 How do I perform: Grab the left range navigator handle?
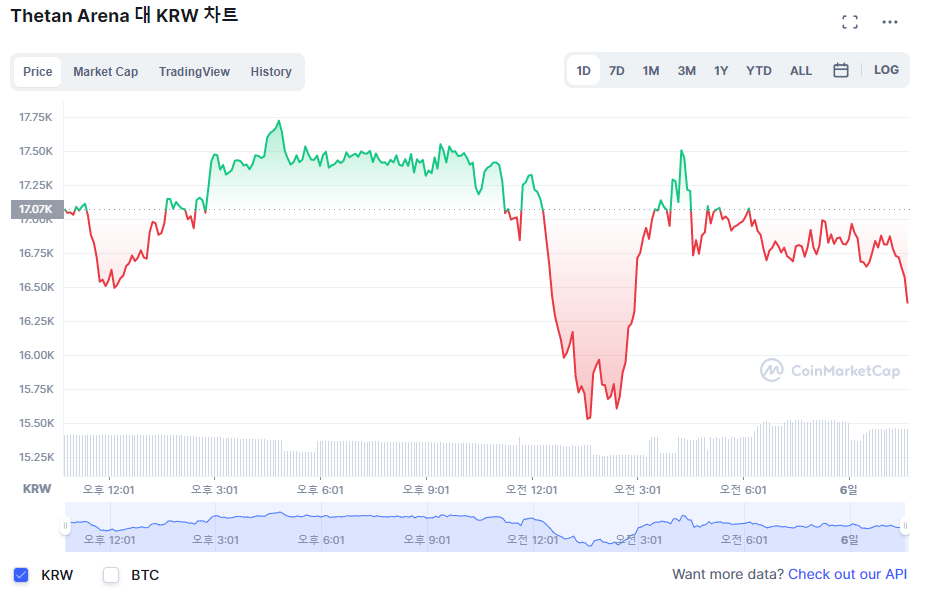pyautogui.click(x=65, y=525)
